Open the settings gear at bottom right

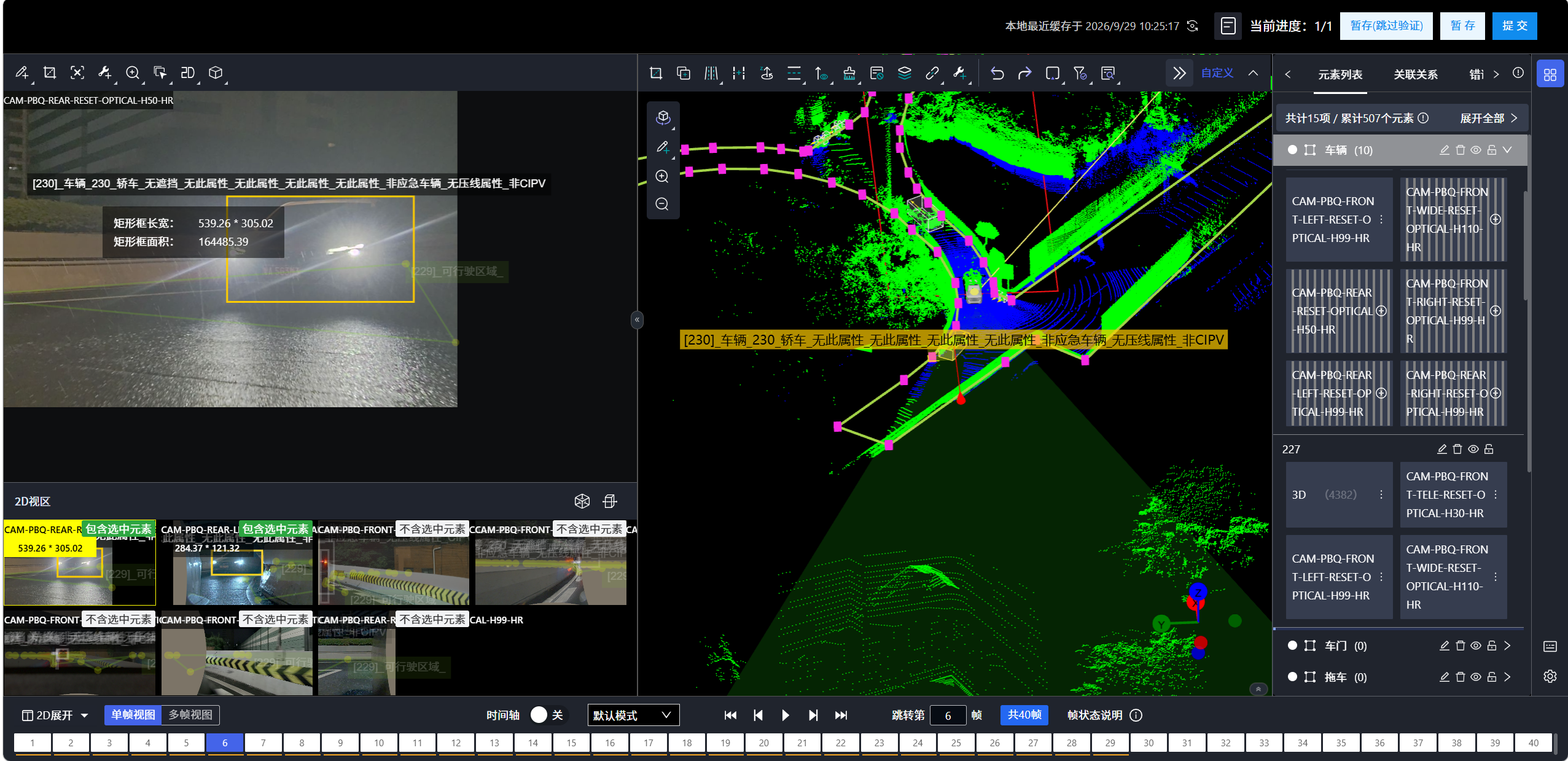point(1550,676)
